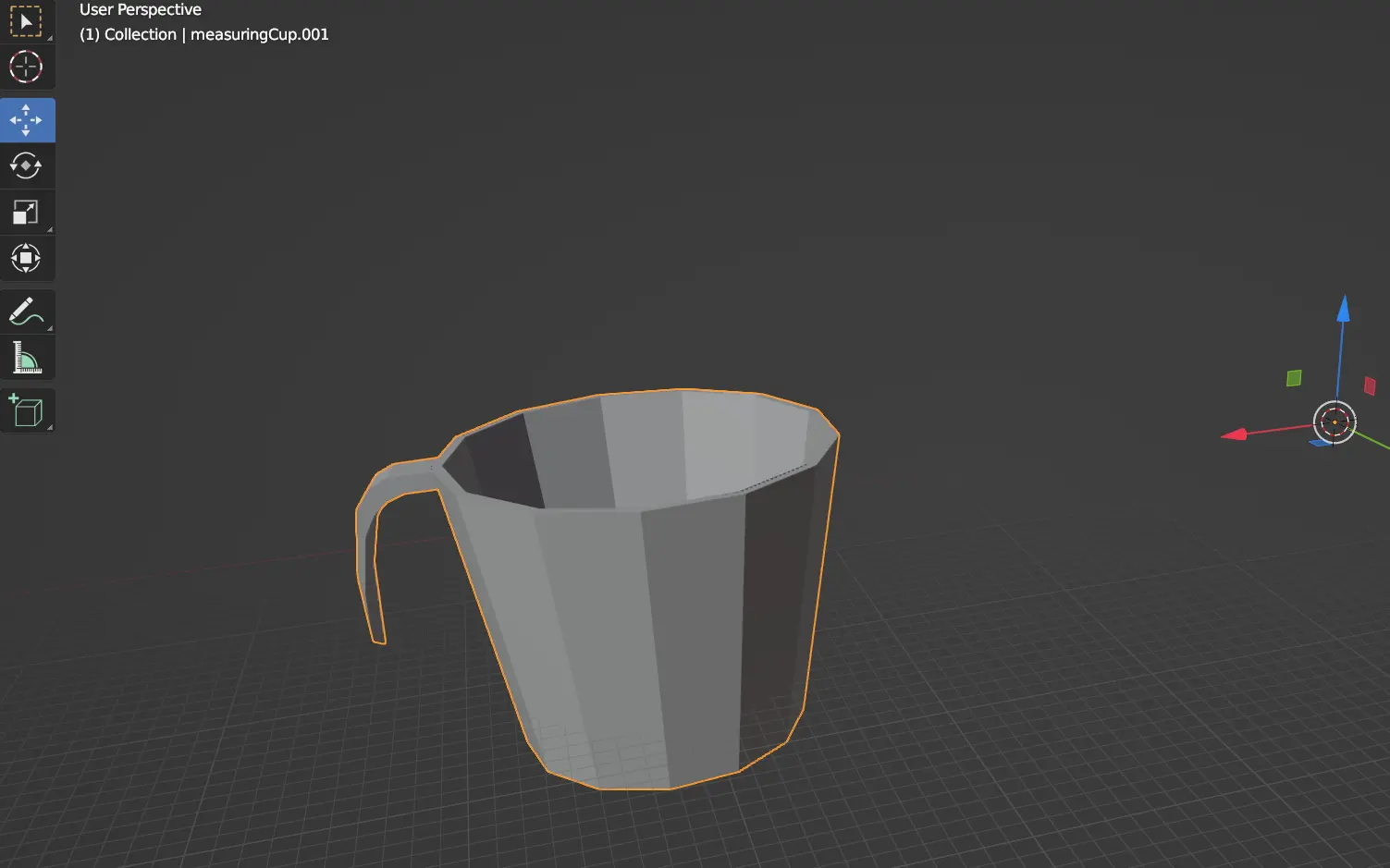Click the green plane handle on the gizmo
The image size is (1390, 868).
click(1293, 377)
